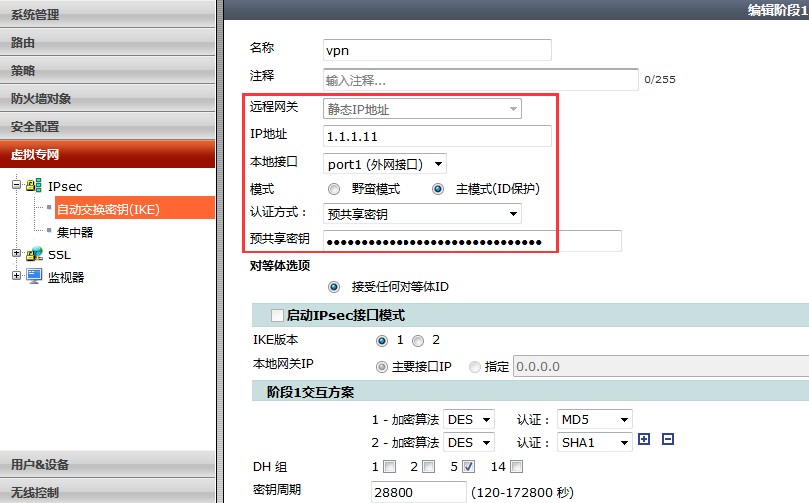Remove a proposal with the minus icon

click(668, 440)
